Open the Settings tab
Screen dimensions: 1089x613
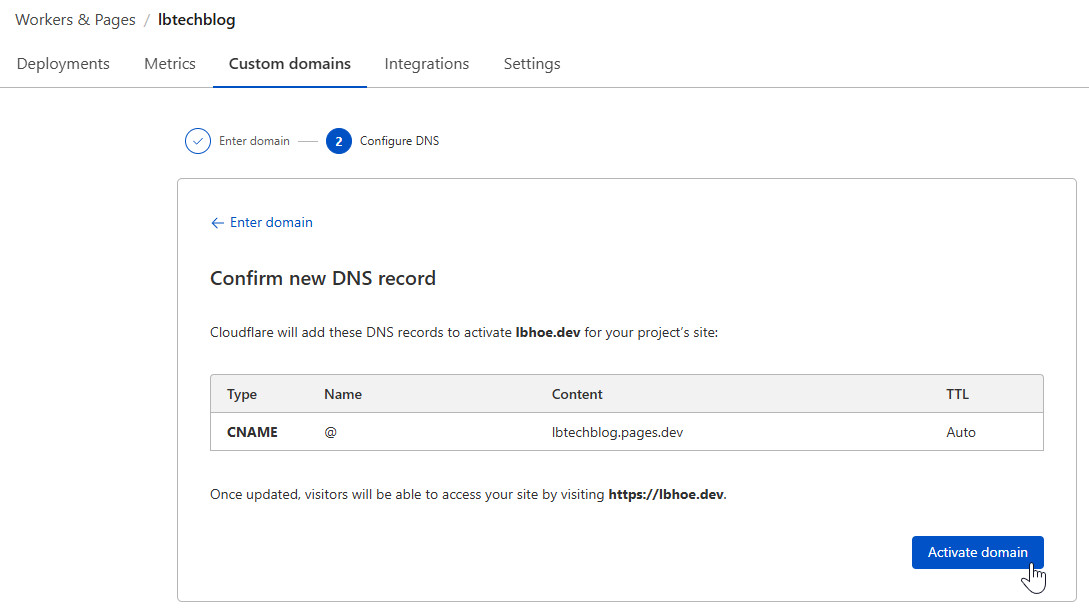[x=532, y=64]
